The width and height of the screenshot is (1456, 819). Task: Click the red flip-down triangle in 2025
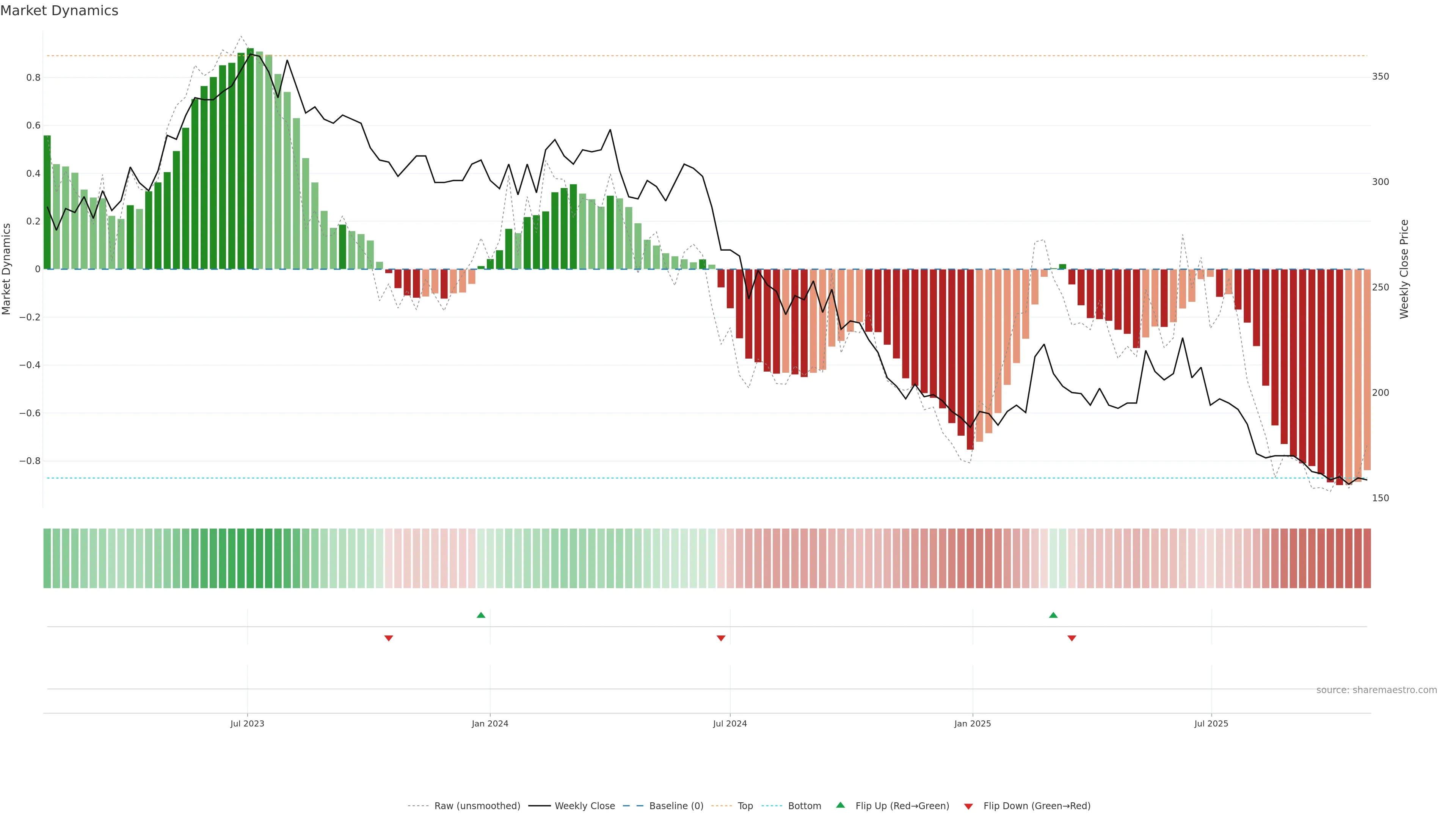point(1072,638)
